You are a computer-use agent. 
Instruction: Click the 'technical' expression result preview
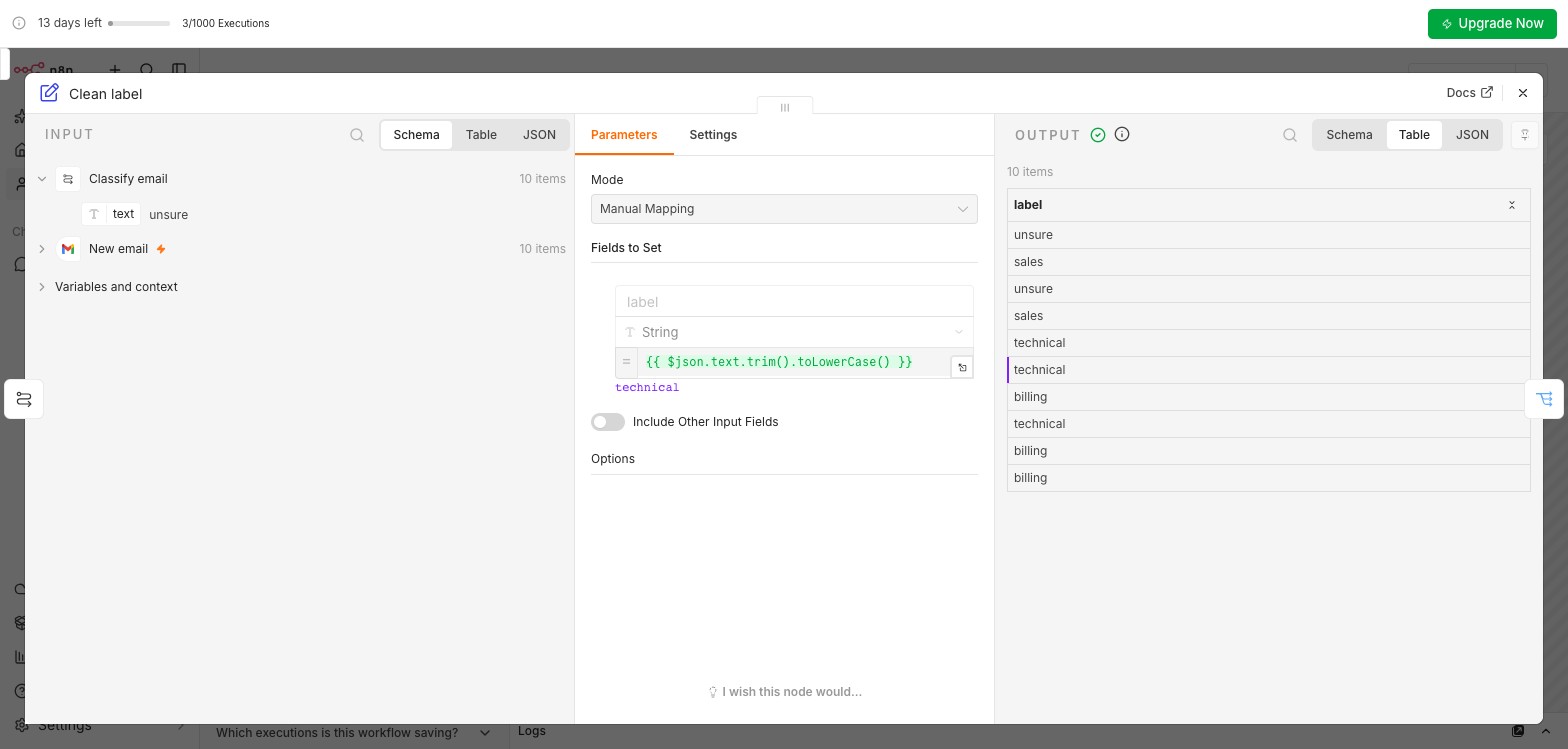647,388
